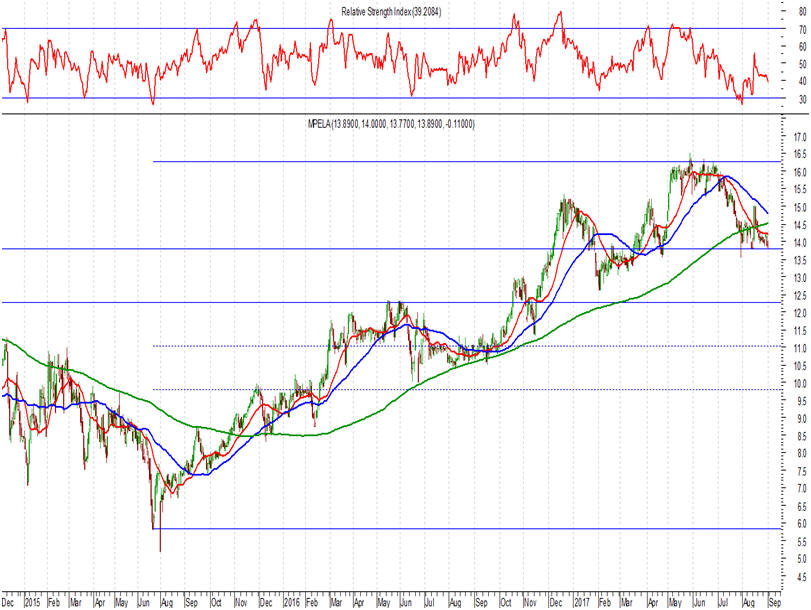The image size is (811, 610).
Task: Select the 9.5 price axis label
Action: click(x=802, y=401)
